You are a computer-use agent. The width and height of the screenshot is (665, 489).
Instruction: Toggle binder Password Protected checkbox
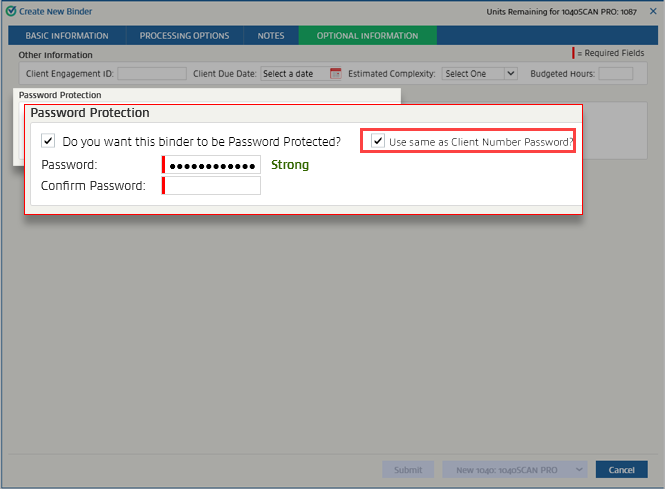point(48,141)
